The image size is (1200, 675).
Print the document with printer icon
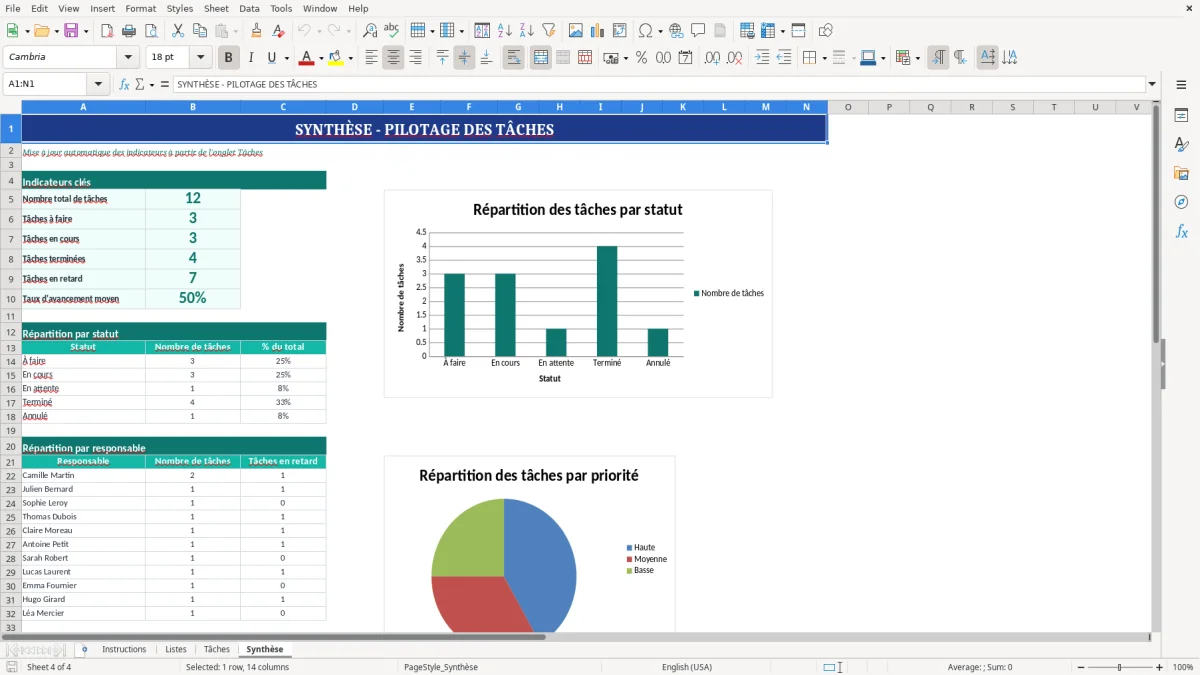click(129, 31)
